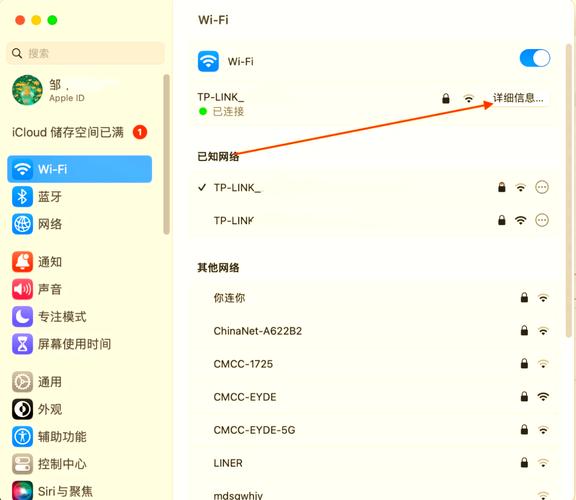Click lock icon beside CMCC-EYDE-5G

pyautogui.click(x=524, y=430)
